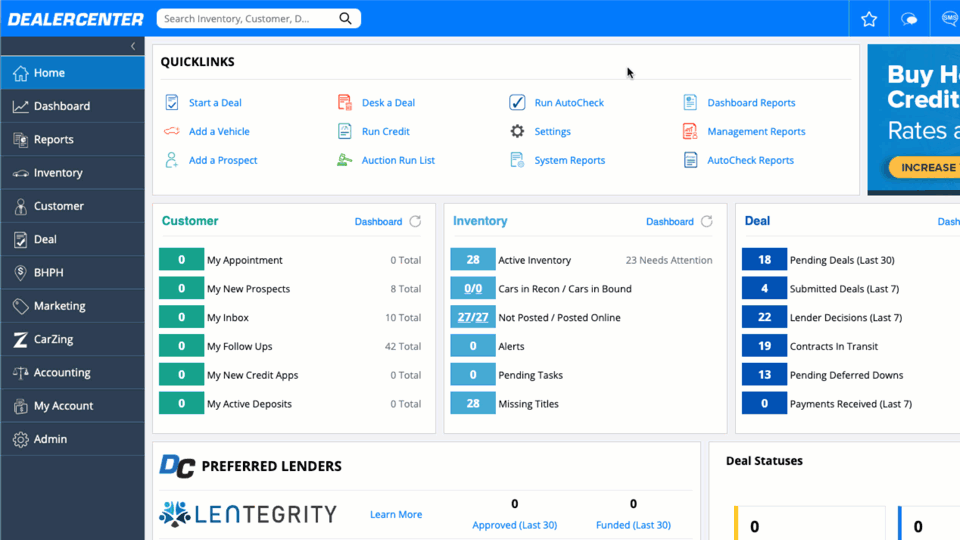Click the Lentegrity lender logo
960x540 pixels.
tap(248, 514)
